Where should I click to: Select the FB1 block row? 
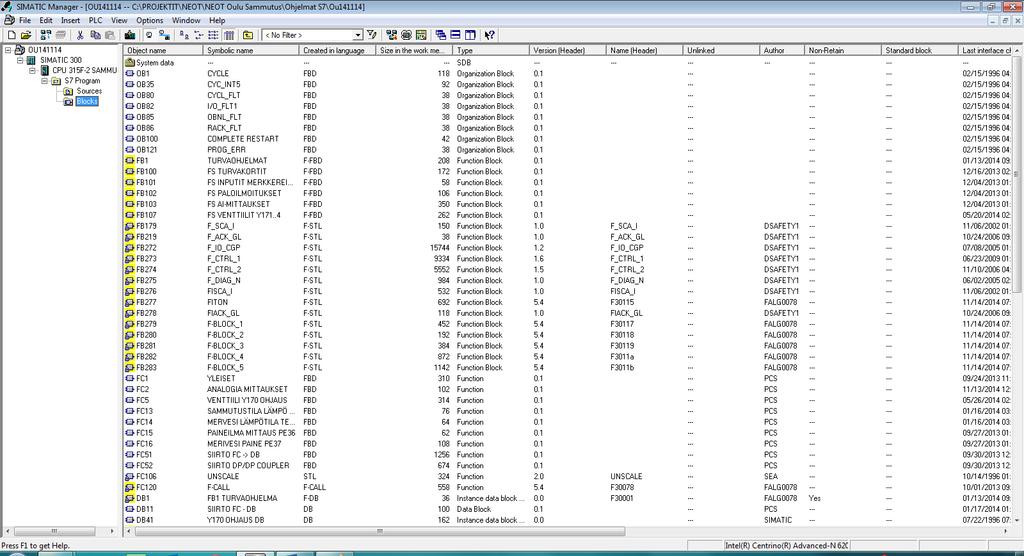coord(568,161)
